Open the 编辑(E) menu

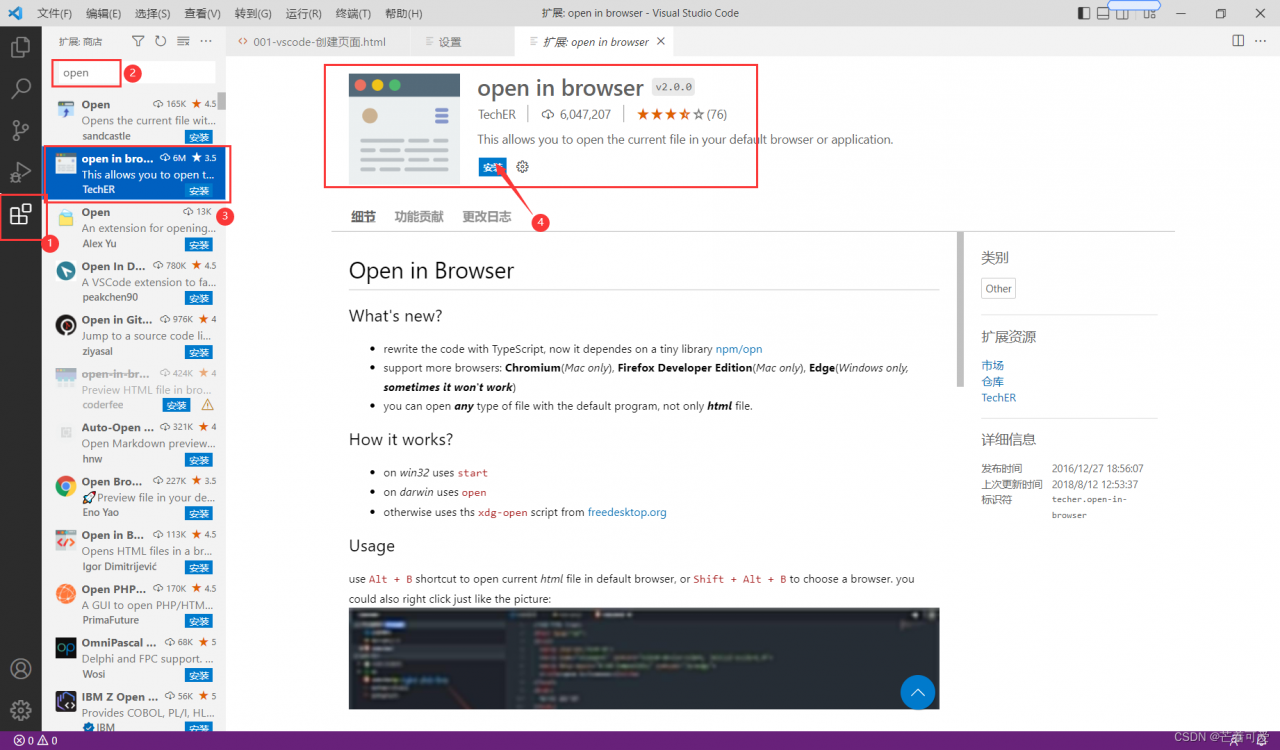pyautogui.click(x=103, y=14)
